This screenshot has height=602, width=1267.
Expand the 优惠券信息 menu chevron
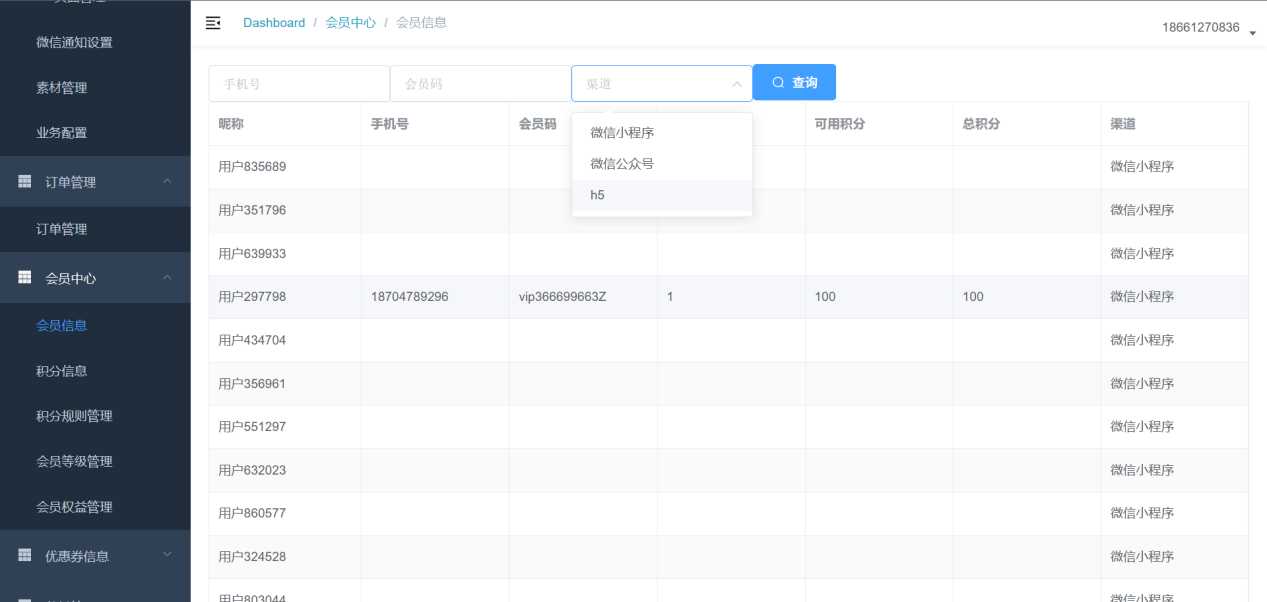[167, 555]
